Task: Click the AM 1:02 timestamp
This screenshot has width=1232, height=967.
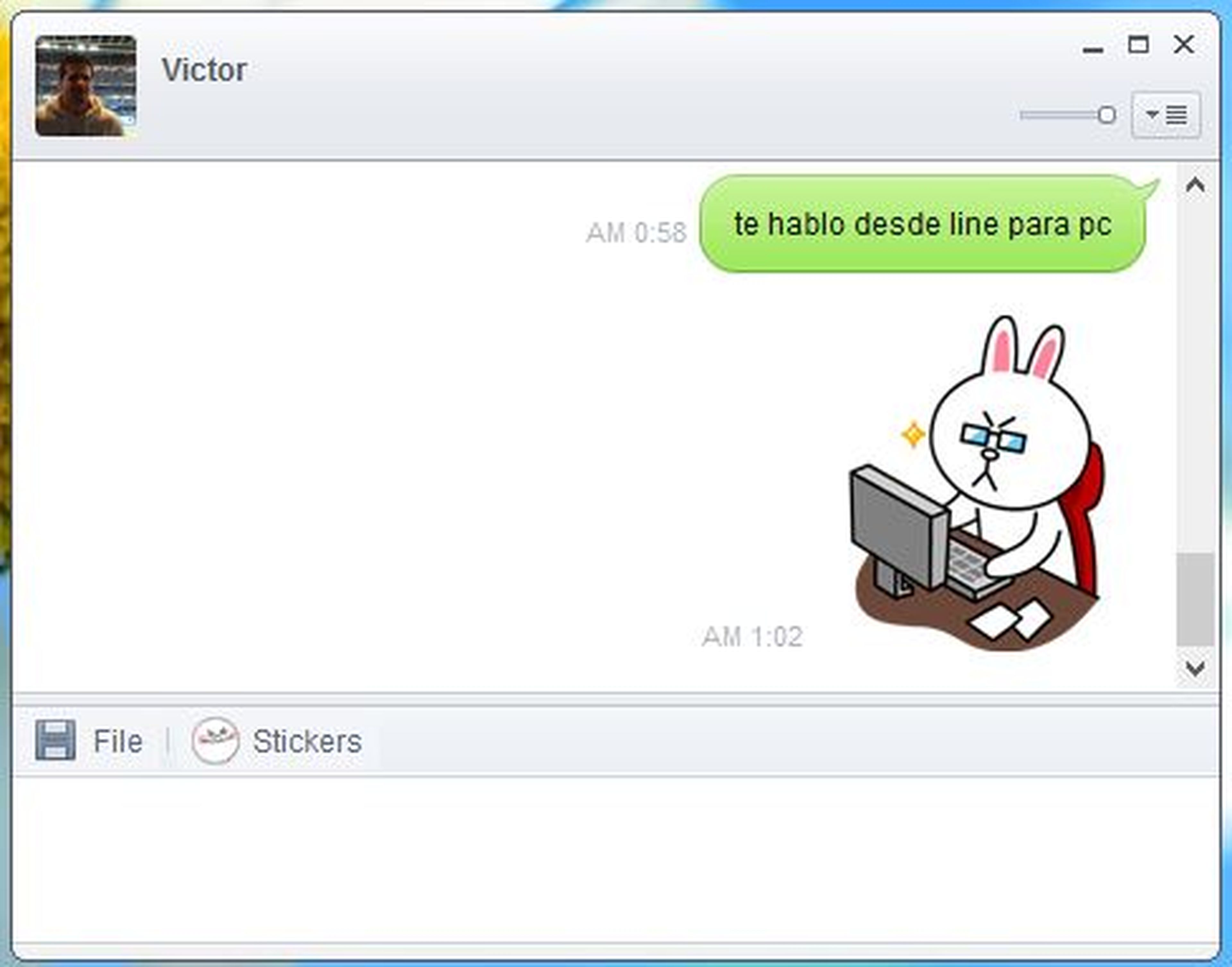Action: tap(752, 637)
